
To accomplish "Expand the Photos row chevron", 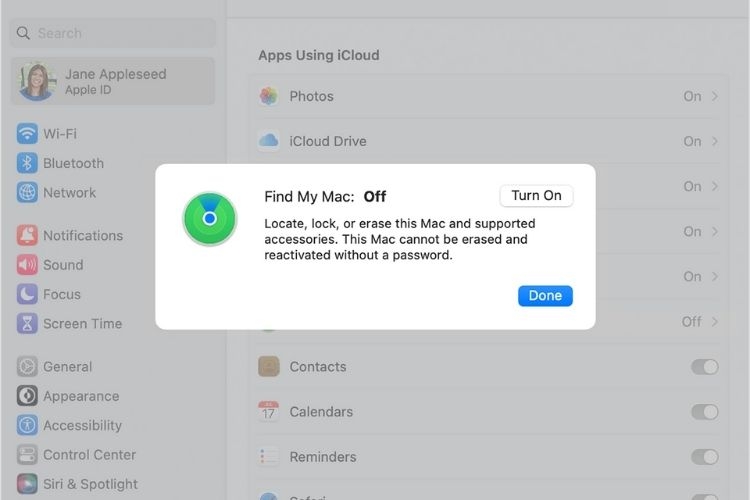I will coord(715,96).
